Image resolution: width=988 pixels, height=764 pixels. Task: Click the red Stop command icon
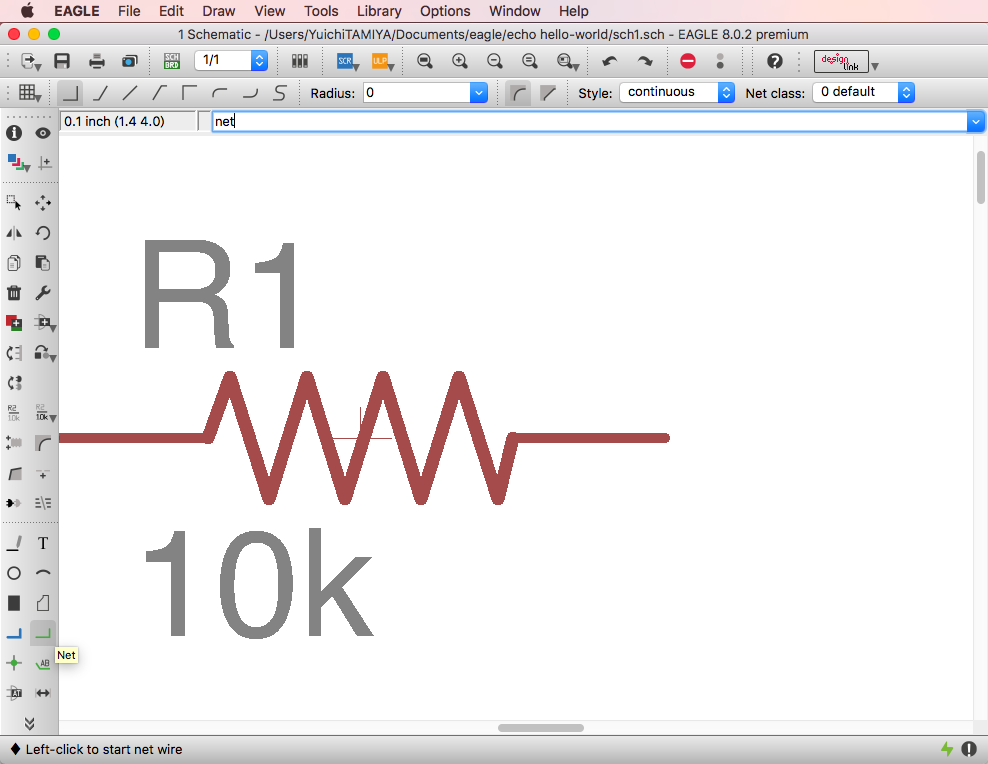(688, 61)
